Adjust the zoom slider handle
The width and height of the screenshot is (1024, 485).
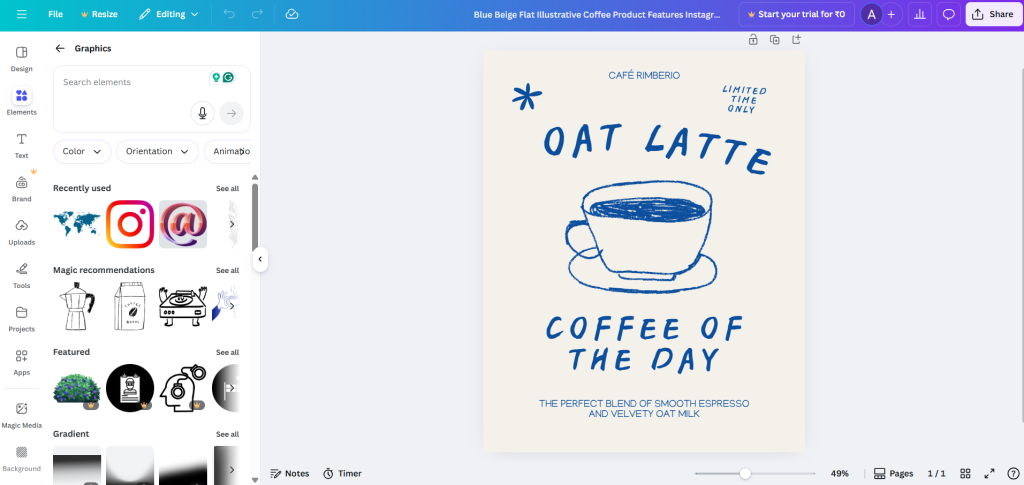tap(745, 473)
